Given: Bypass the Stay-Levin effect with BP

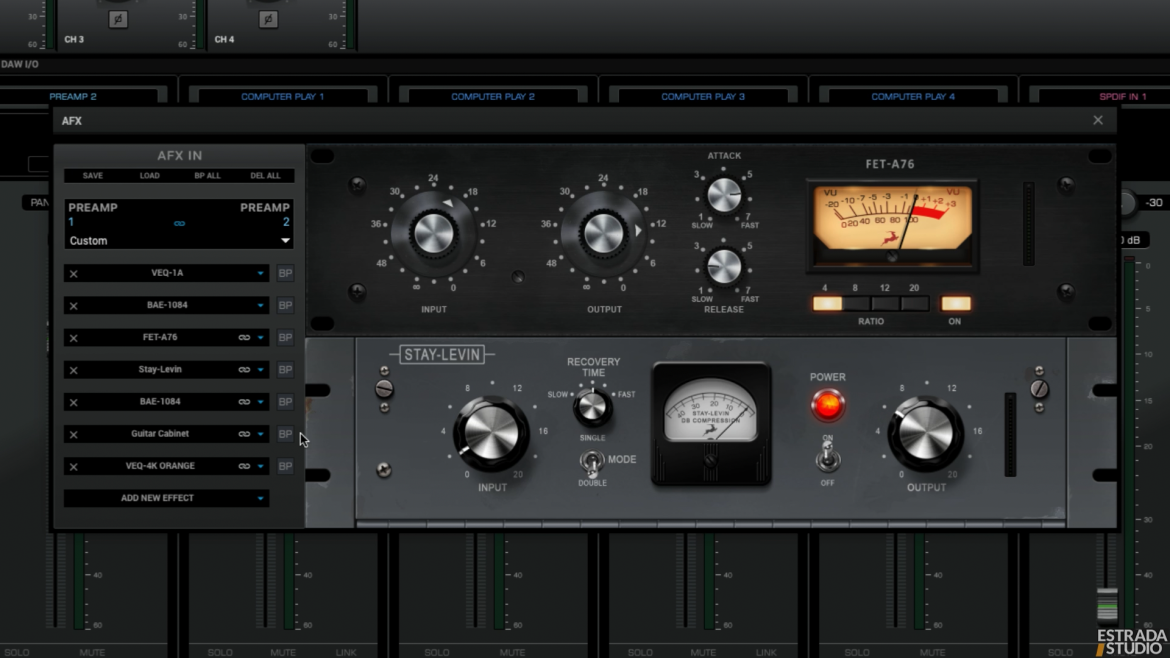Looking at the screenshot, I should [285, 369].
